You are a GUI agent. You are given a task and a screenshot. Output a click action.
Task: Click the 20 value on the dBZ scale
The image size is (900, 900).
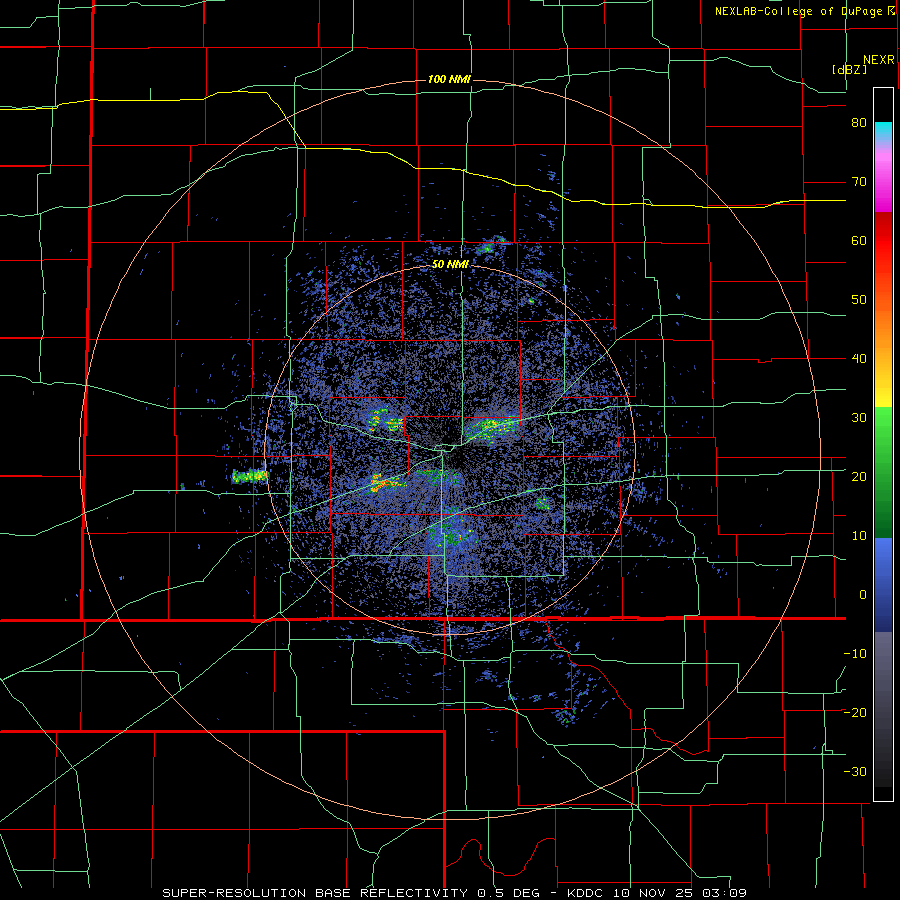[x=859, y=477]
